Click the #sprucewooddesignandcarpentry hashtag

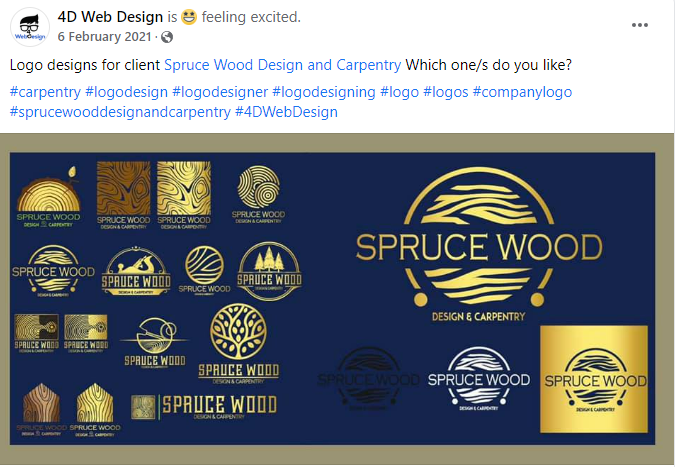120,112
